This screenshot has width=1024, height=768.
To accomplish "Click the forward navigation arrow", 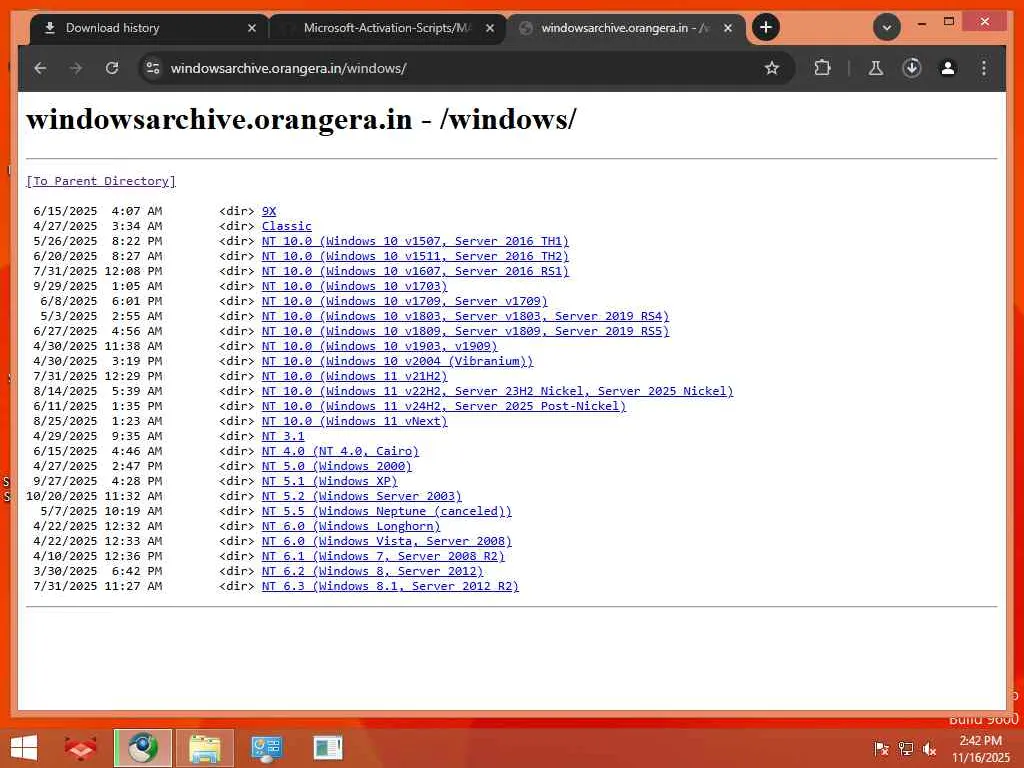I will (x=76, y=68).
